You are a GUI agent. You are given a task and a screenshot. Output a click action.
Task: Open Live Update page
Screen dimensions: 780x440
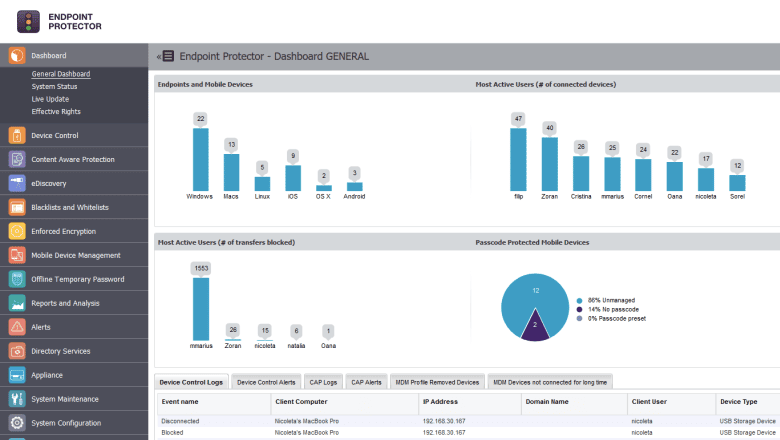[50, 99]
